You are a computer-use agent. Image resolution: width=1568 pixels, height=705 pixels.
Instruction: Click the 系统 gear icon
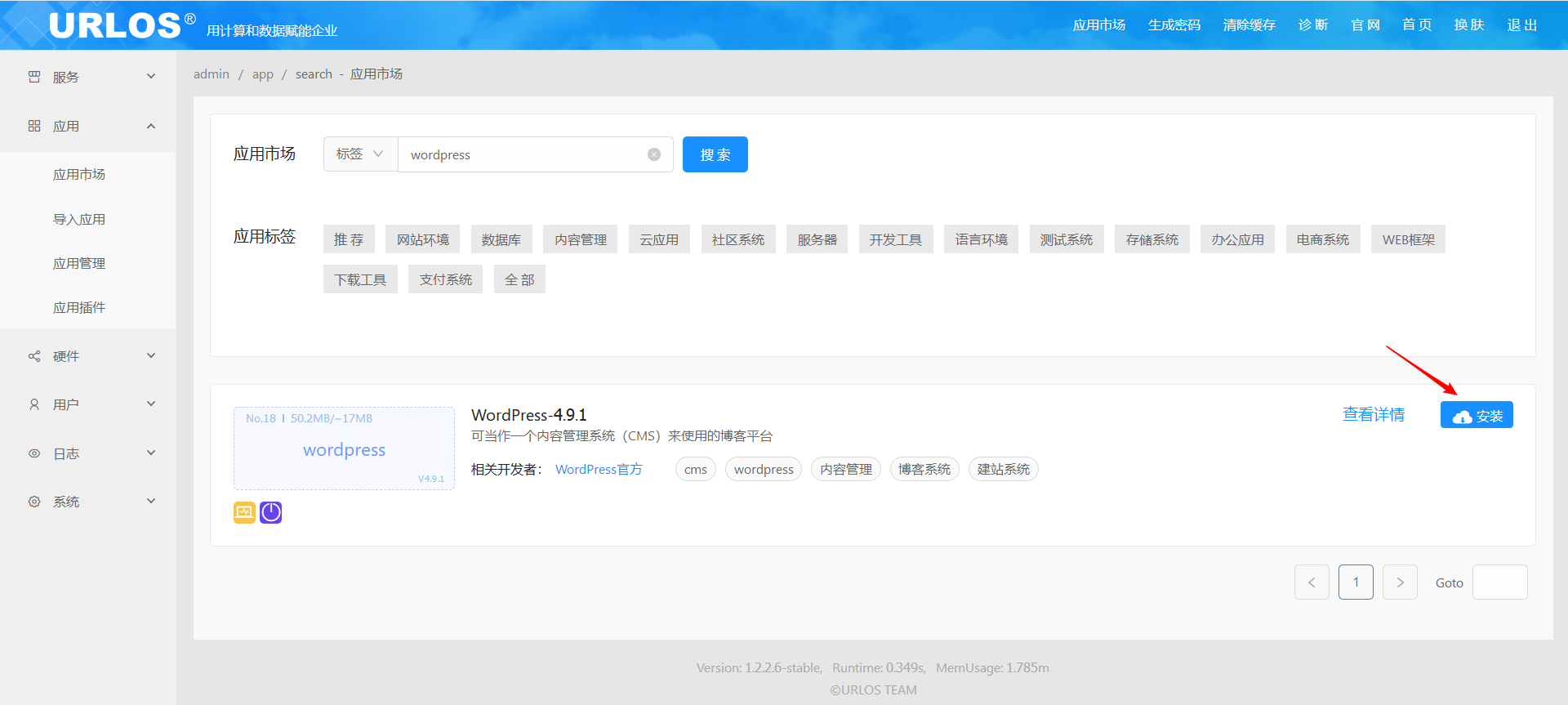[34, 502]
